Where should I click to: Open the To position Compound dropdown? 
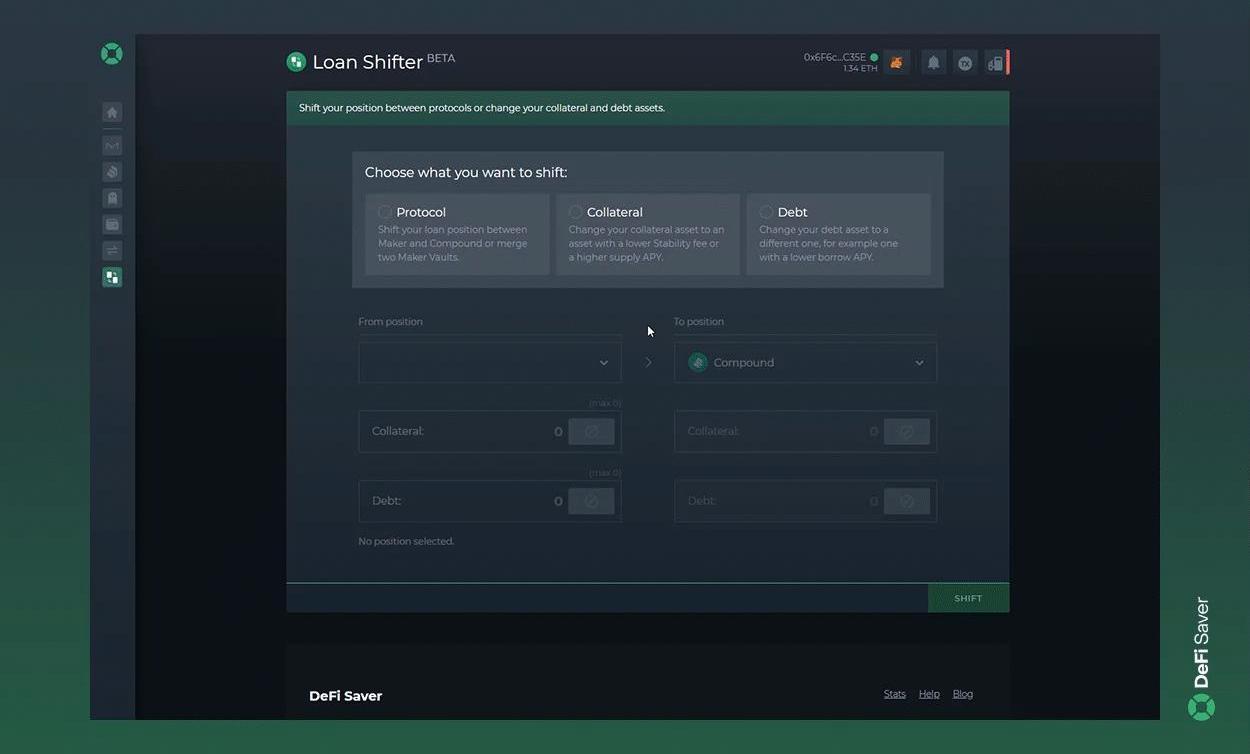(x=805, y=363)
